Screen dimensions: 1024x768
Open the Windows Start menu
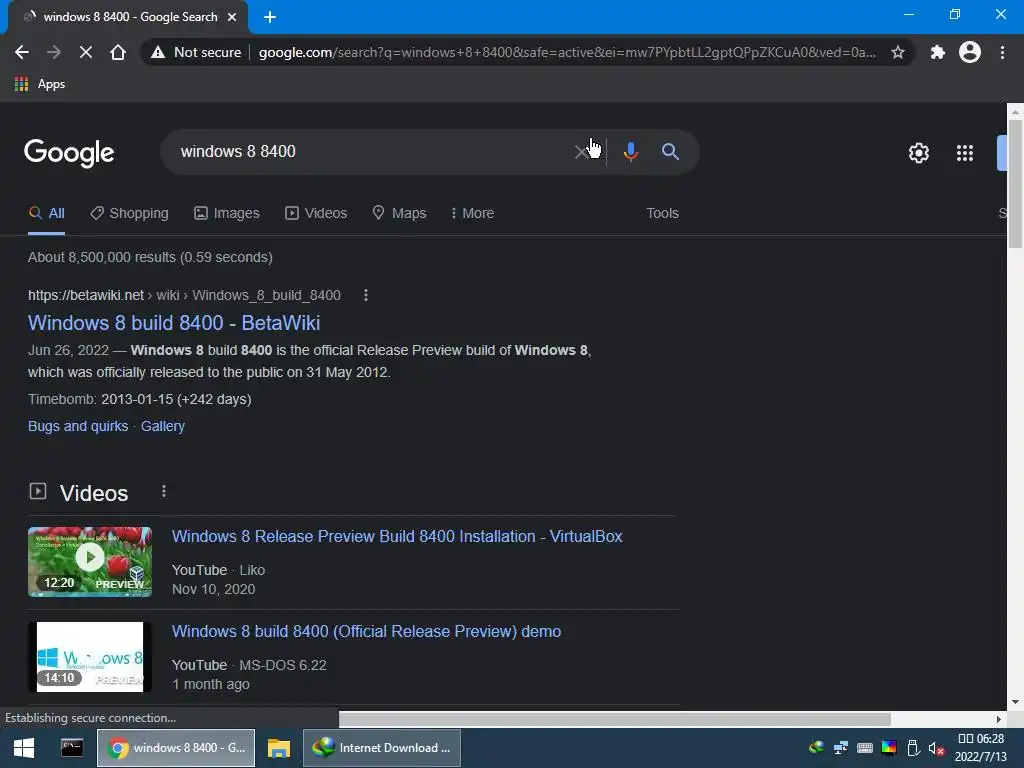(24, 748)
